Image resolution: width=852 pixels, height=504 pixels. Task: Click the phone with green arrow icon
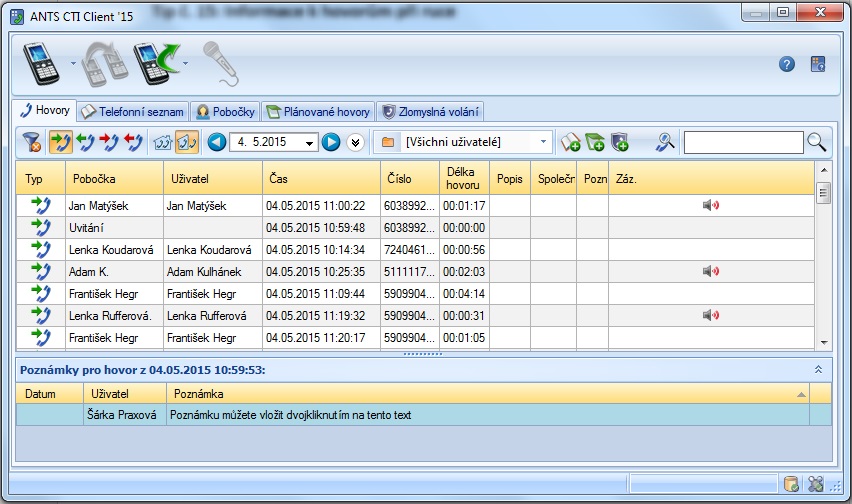(156, 64)
